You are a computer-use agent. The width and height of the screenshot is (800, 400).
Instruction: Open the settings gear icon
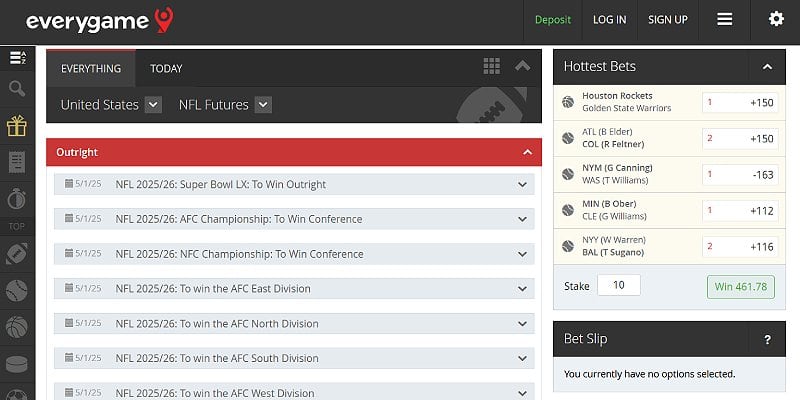click(776, 19)
